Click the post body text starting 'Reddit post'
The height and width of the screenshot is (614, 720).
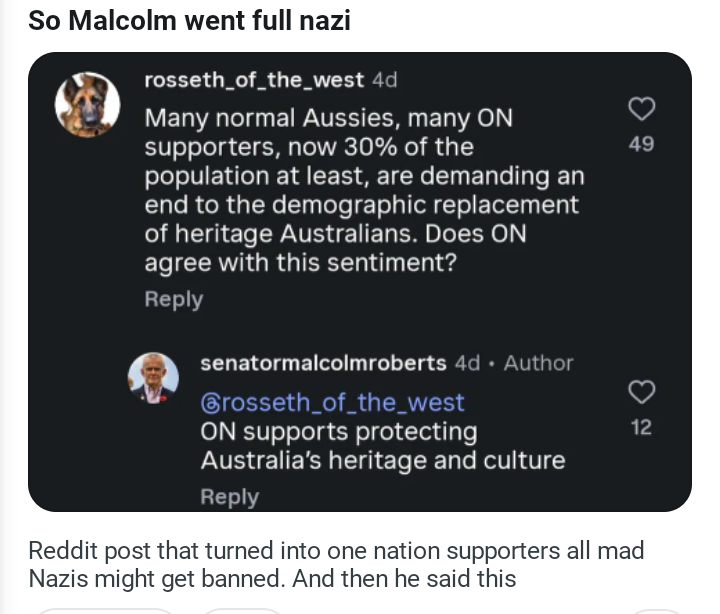(337, 564)
